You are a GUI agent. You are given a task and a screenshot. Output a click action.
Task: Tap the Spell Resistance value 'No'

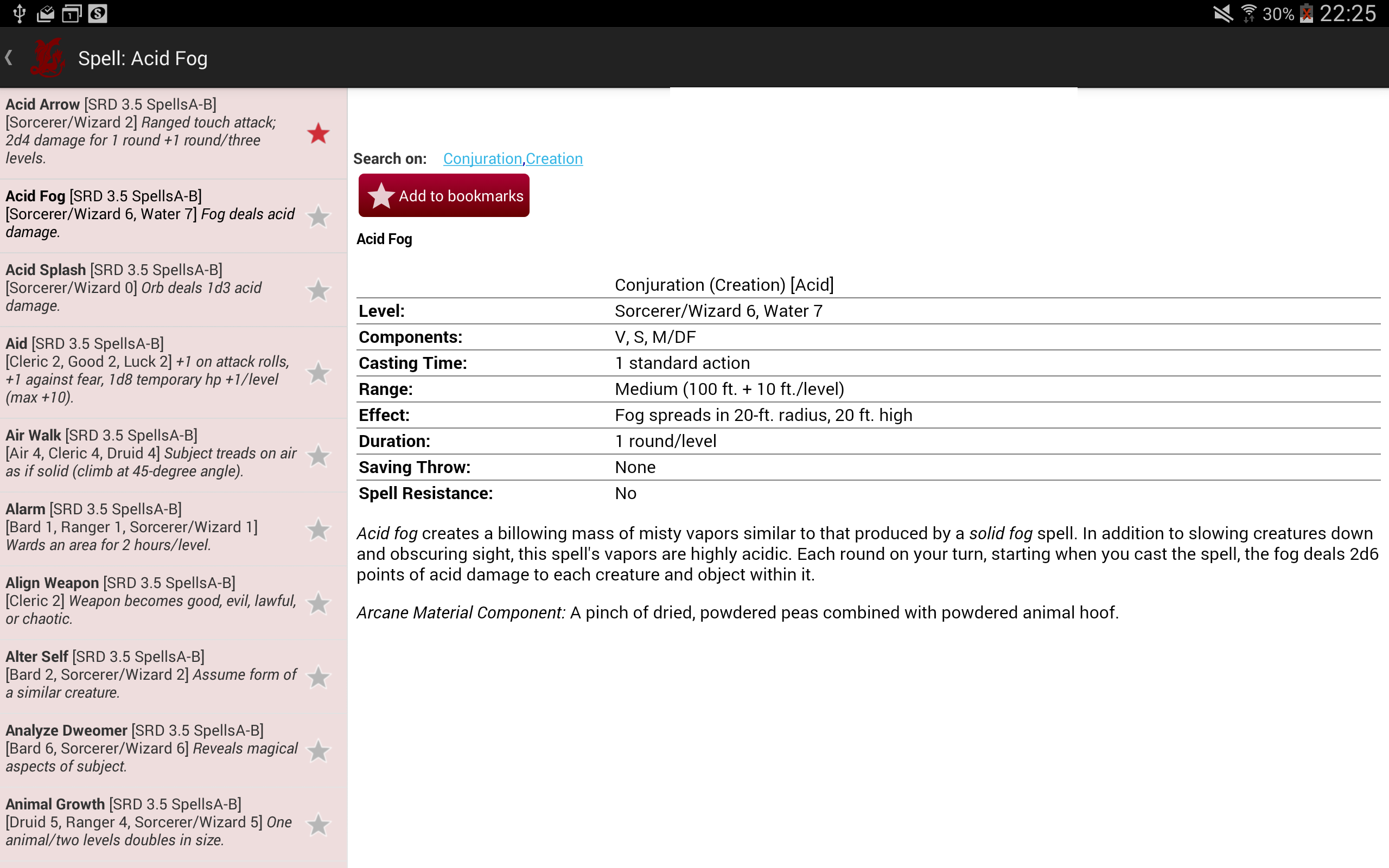(x=625, y=493)
